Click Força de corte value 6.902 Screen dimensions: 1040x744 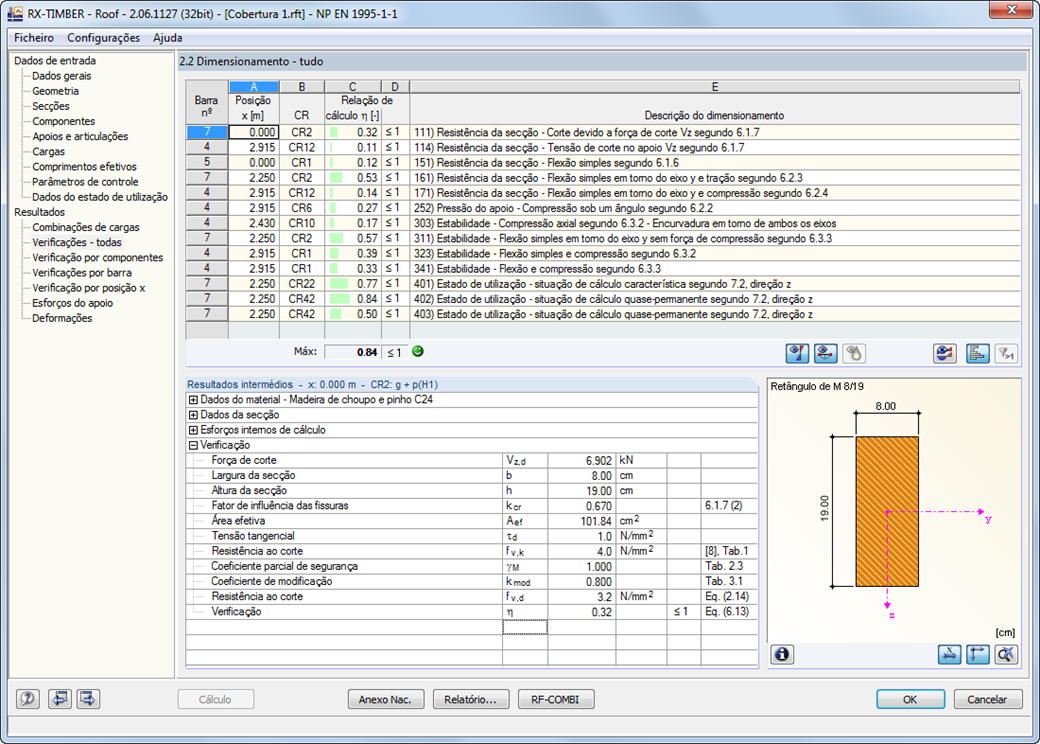click(582, 460)
